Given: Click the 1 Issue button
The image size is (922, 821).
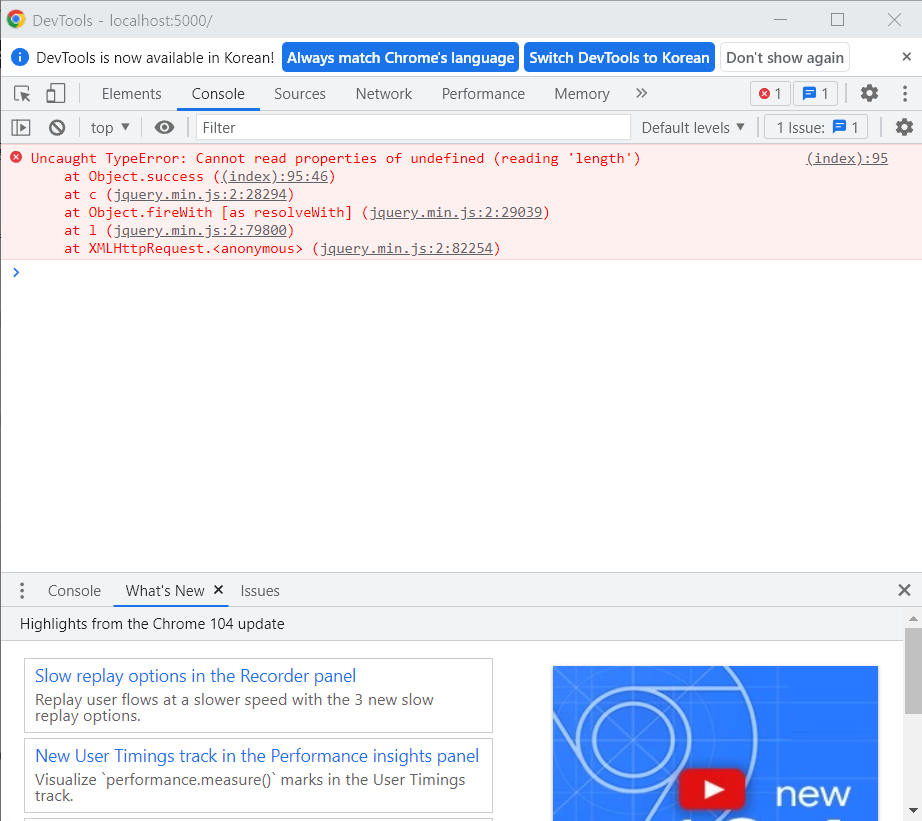Looking at the screenshot, I should tap(816, 128).
